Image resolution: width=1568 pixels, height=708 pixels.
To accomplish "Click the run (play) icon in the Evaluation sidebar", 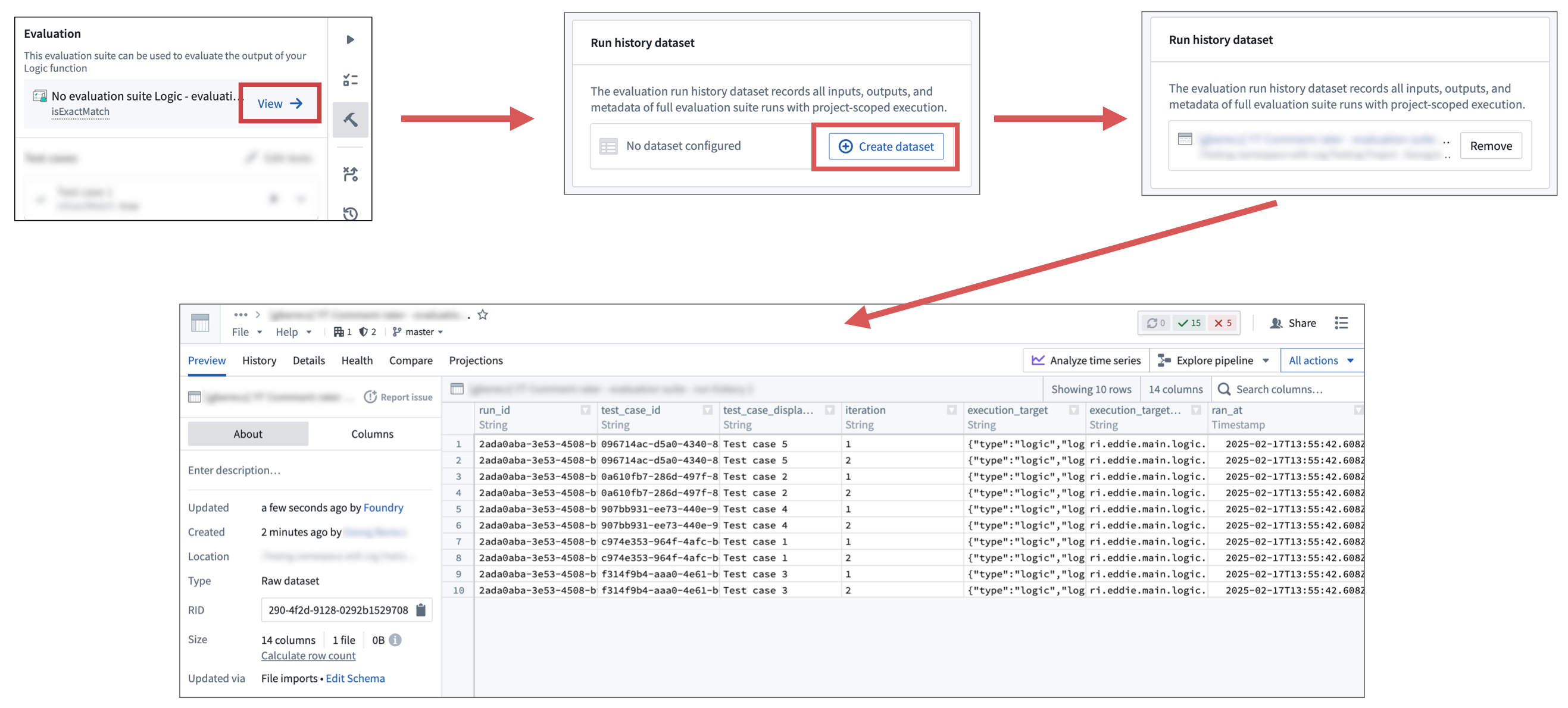I will 350,39.
